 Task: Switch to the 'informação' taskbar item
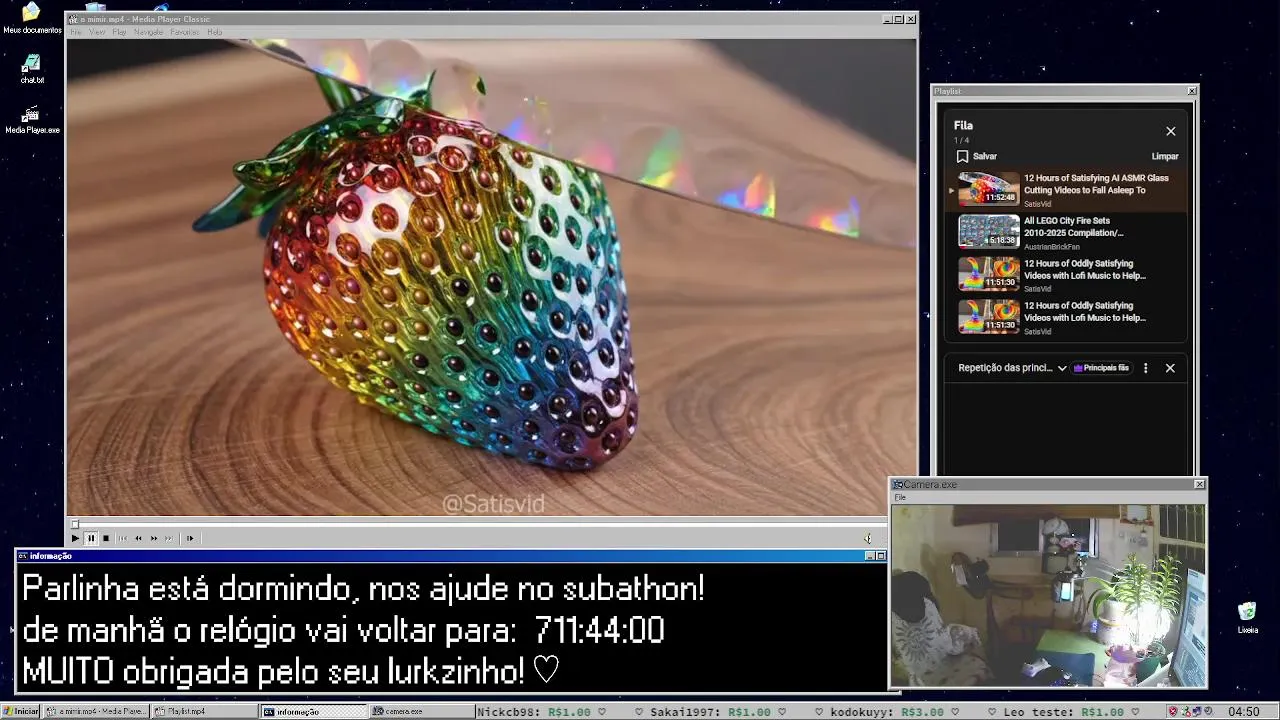tap(314, 711)
